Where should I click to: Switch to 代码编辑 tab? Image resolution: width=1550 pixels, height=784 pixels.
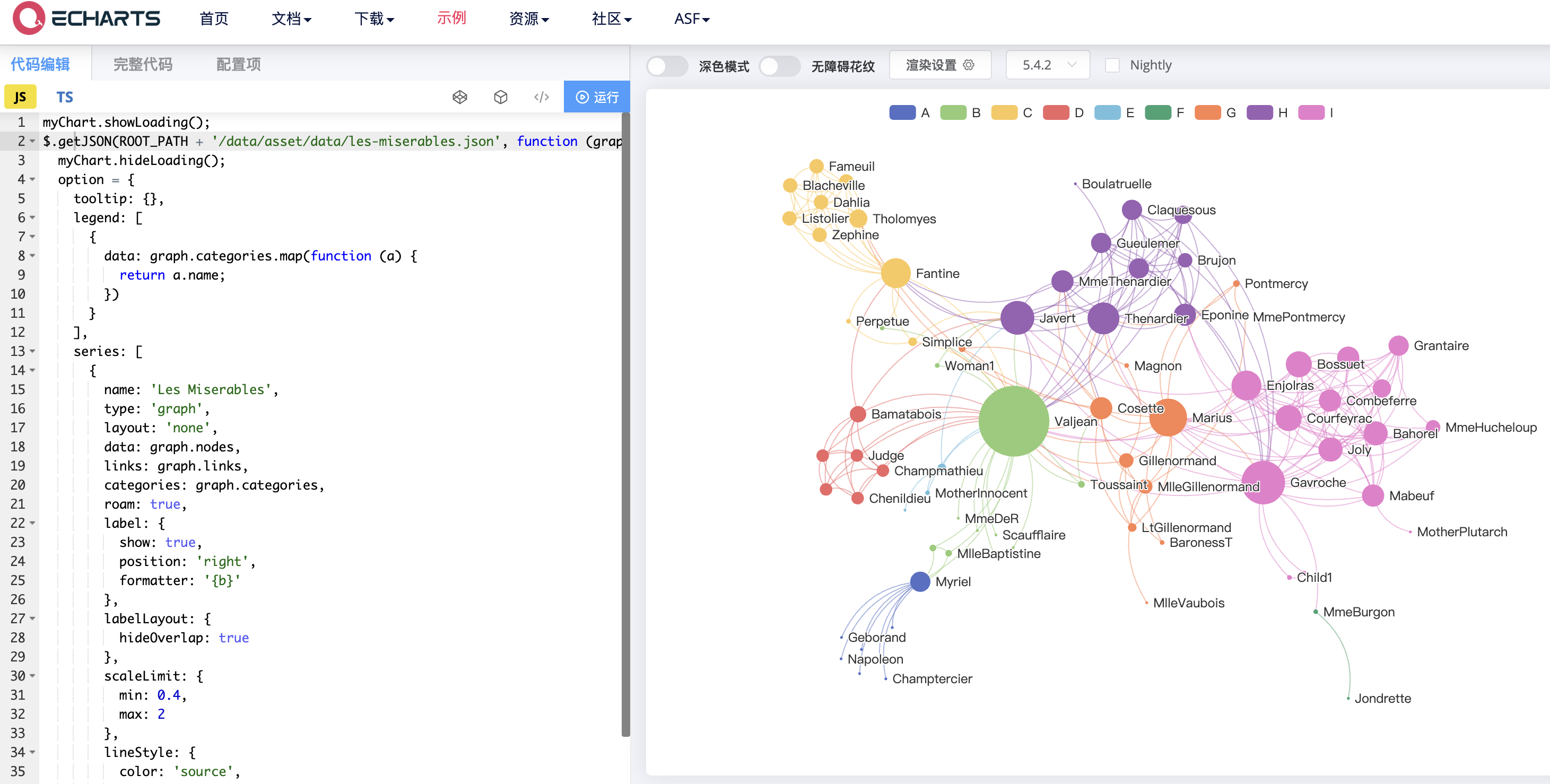[40, 64]
